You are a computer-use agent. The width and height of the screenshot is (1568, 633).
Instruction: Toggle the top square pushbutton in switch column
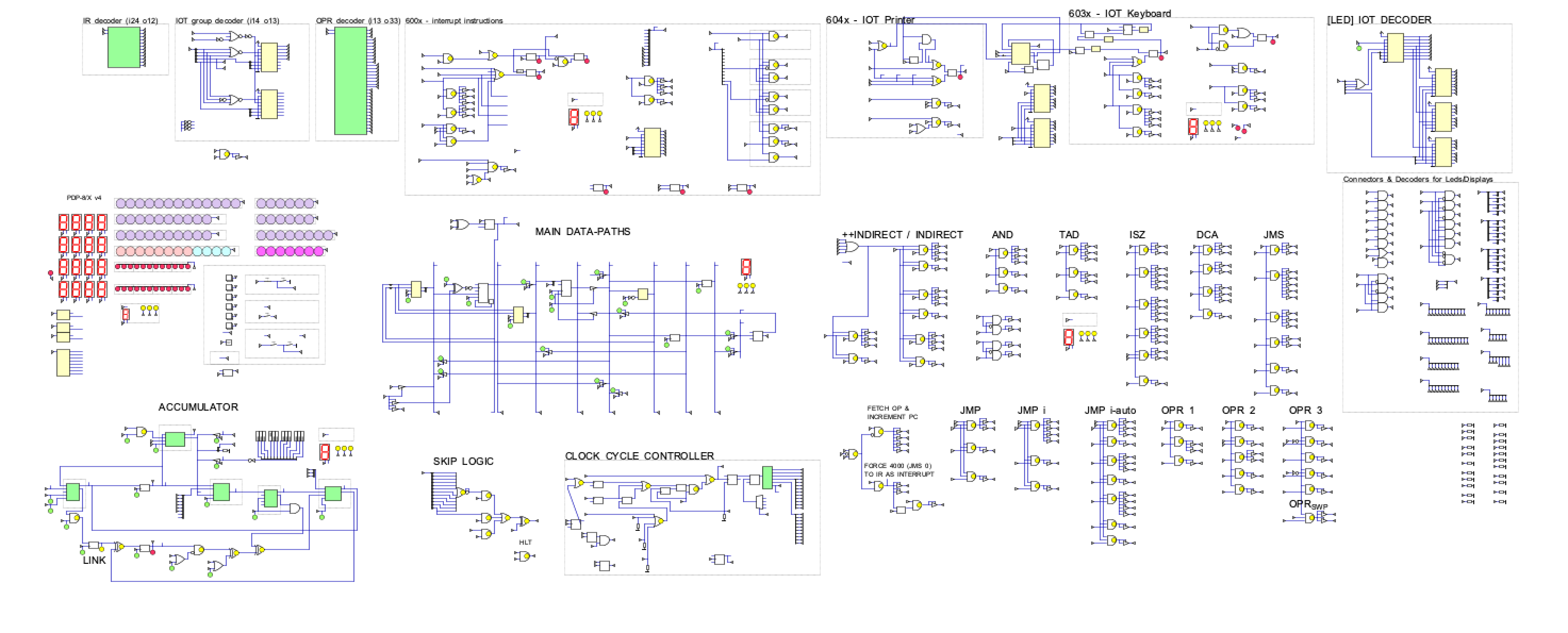(230, 278)
